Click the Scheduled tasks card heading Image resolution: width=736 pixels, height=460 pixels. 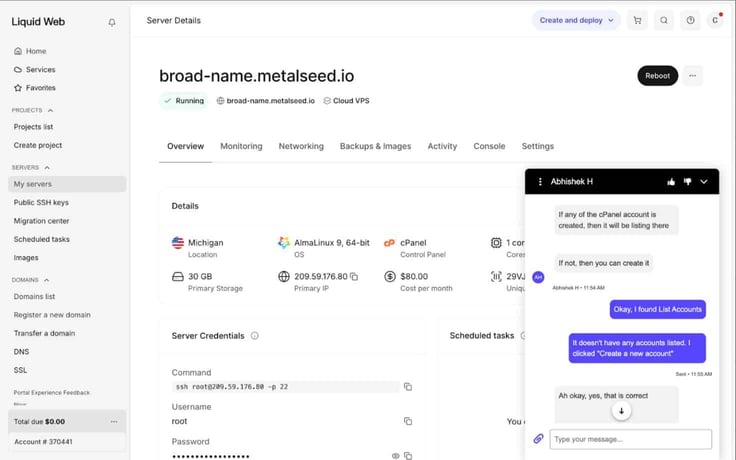pyautogui.click(x=482, y=336)
